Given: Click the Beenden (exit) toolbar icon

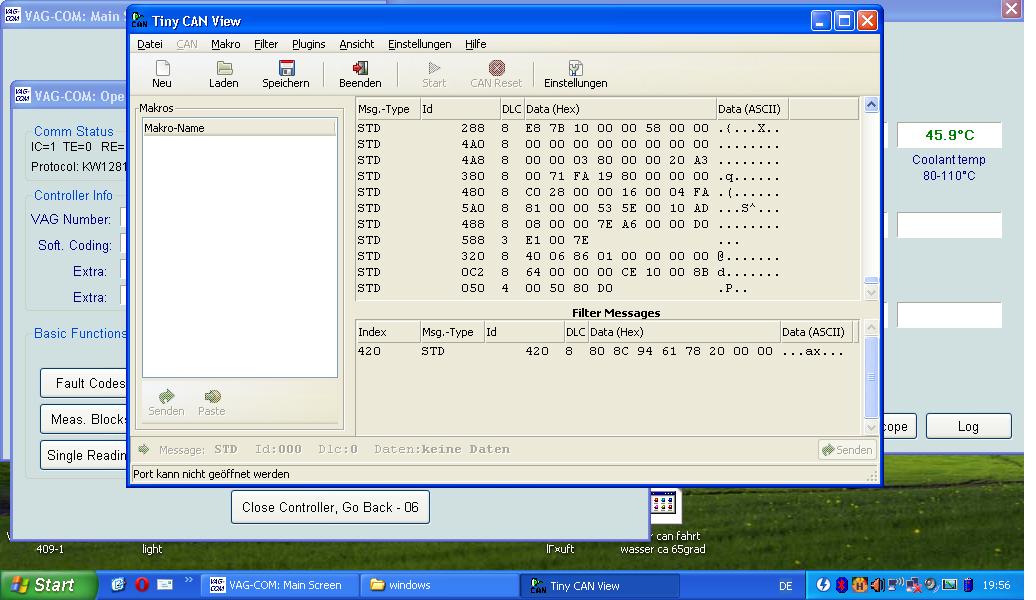Looking at the screenshot, I should click(x=360, y=68).
